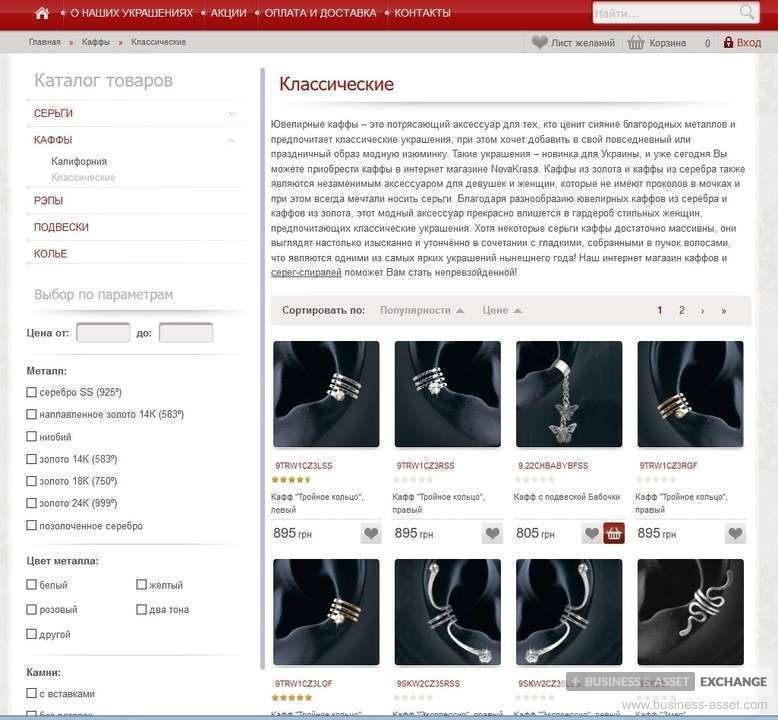Check the 'с вставками' stones filter
This screenshot has height=720, width=778.
[x=31, y=693]
